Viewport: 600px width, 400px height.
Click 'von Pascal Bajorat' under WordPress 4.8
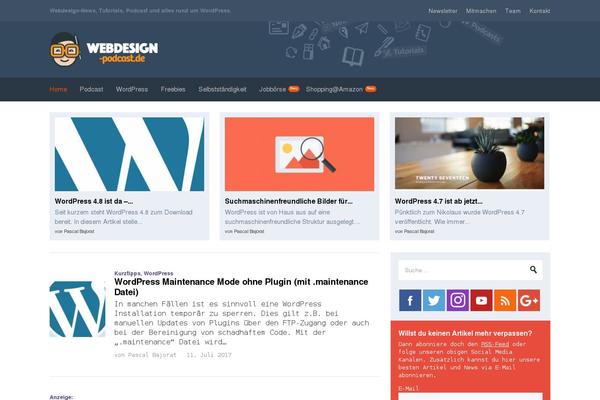[x=74, y=232]
